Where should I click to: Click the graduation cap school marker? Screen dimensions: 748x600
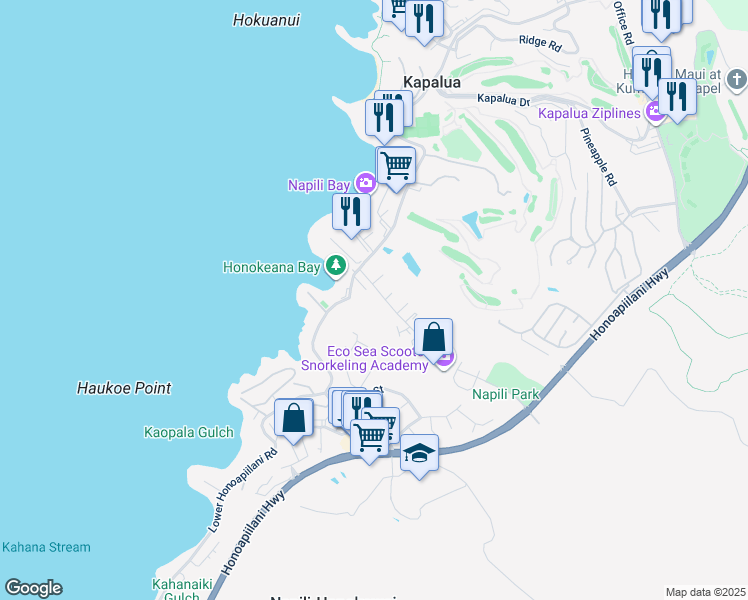point(419,455)
